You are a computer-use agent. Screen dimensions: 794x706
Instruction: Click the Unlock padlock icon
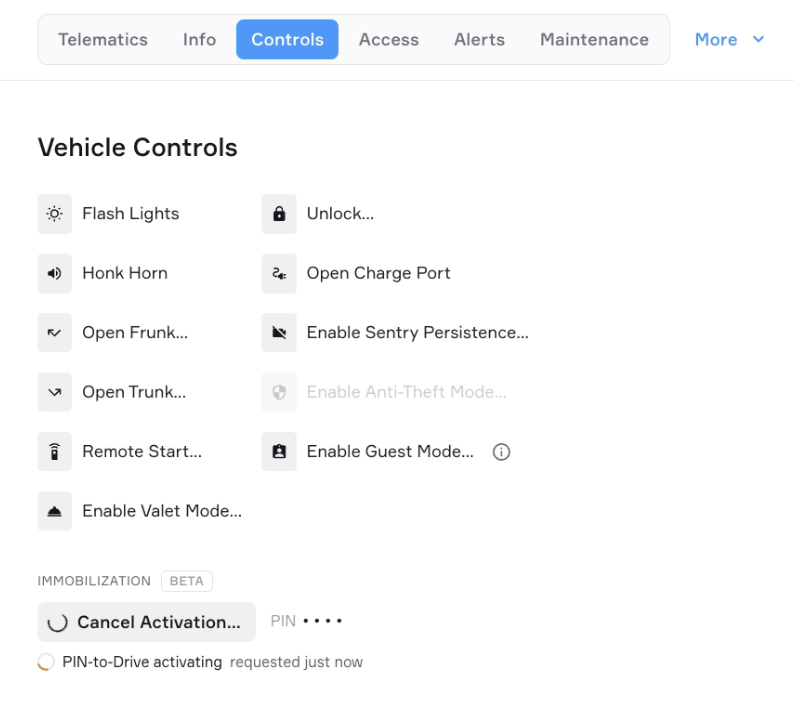click(279, 214)
